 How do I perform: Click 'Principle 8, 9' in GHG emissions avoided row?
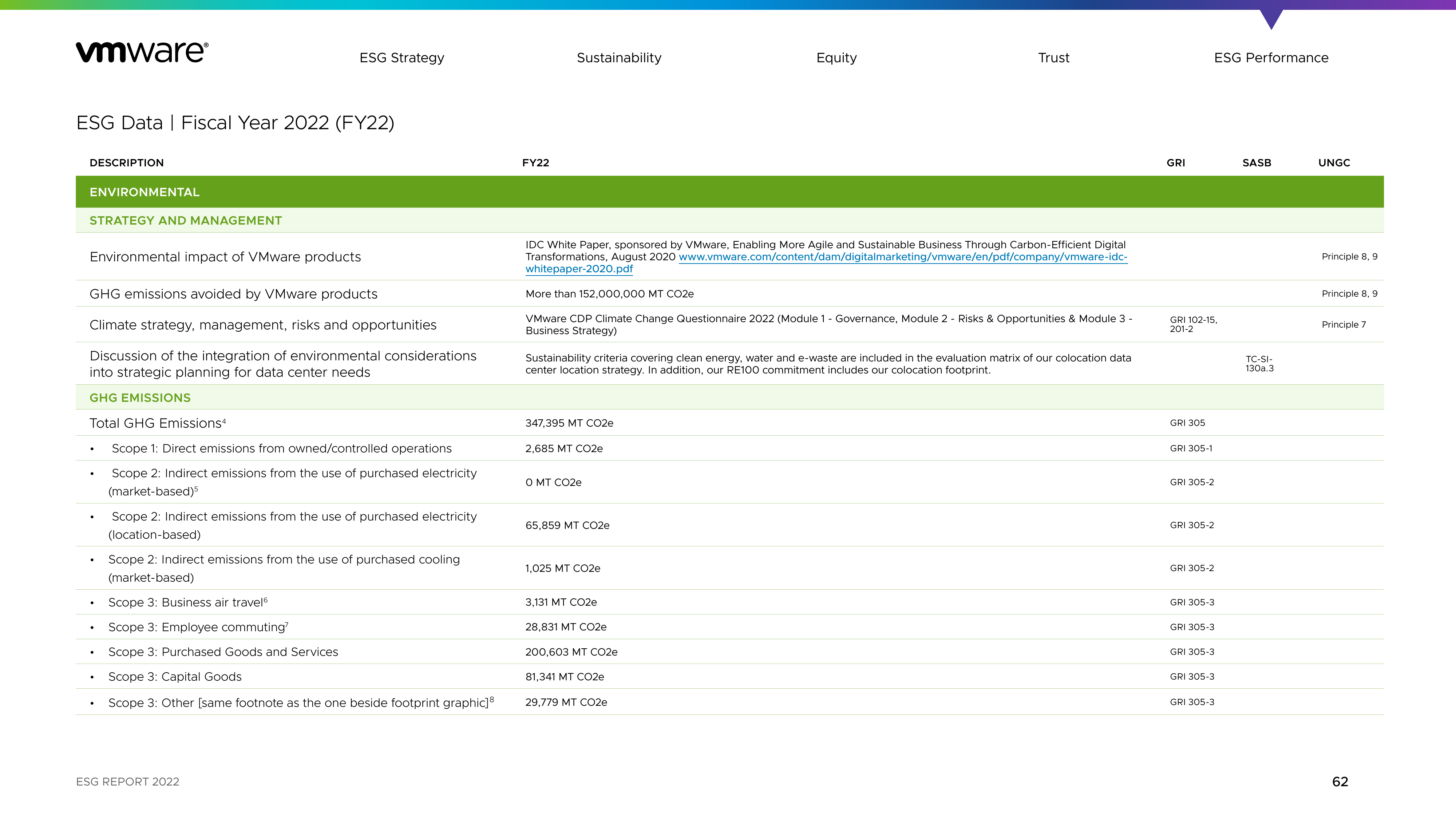pos(1349,294)
